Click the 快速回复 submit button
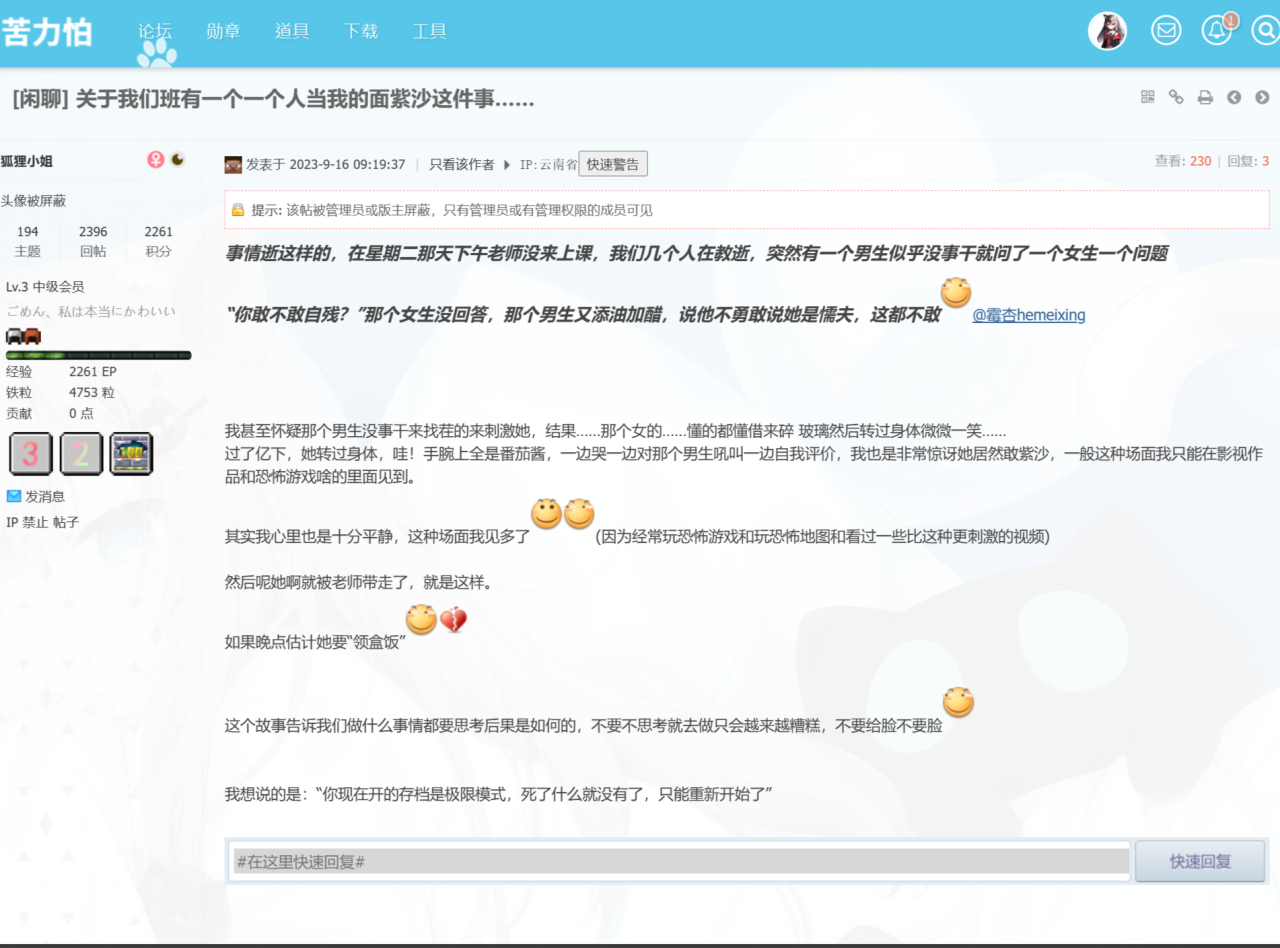Image resolution: width=1280 pixels, height=948 pixels. pos(1200,861)
